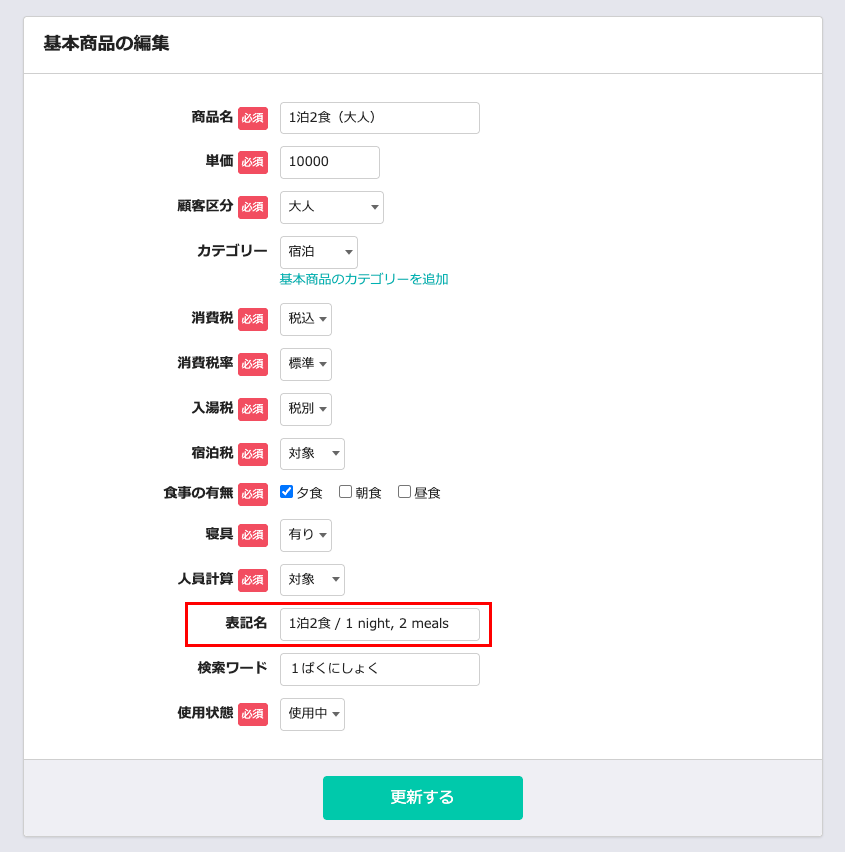The height and width of the screenshot is (852, 845).
Task: Focus the 検索ワード input field
Action: coord(379,669)
